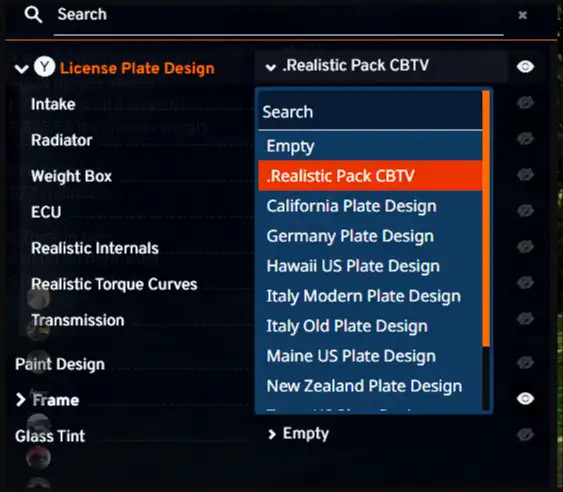
Task: Toggle the ECU row eye icon
Action: click(525, 210)
